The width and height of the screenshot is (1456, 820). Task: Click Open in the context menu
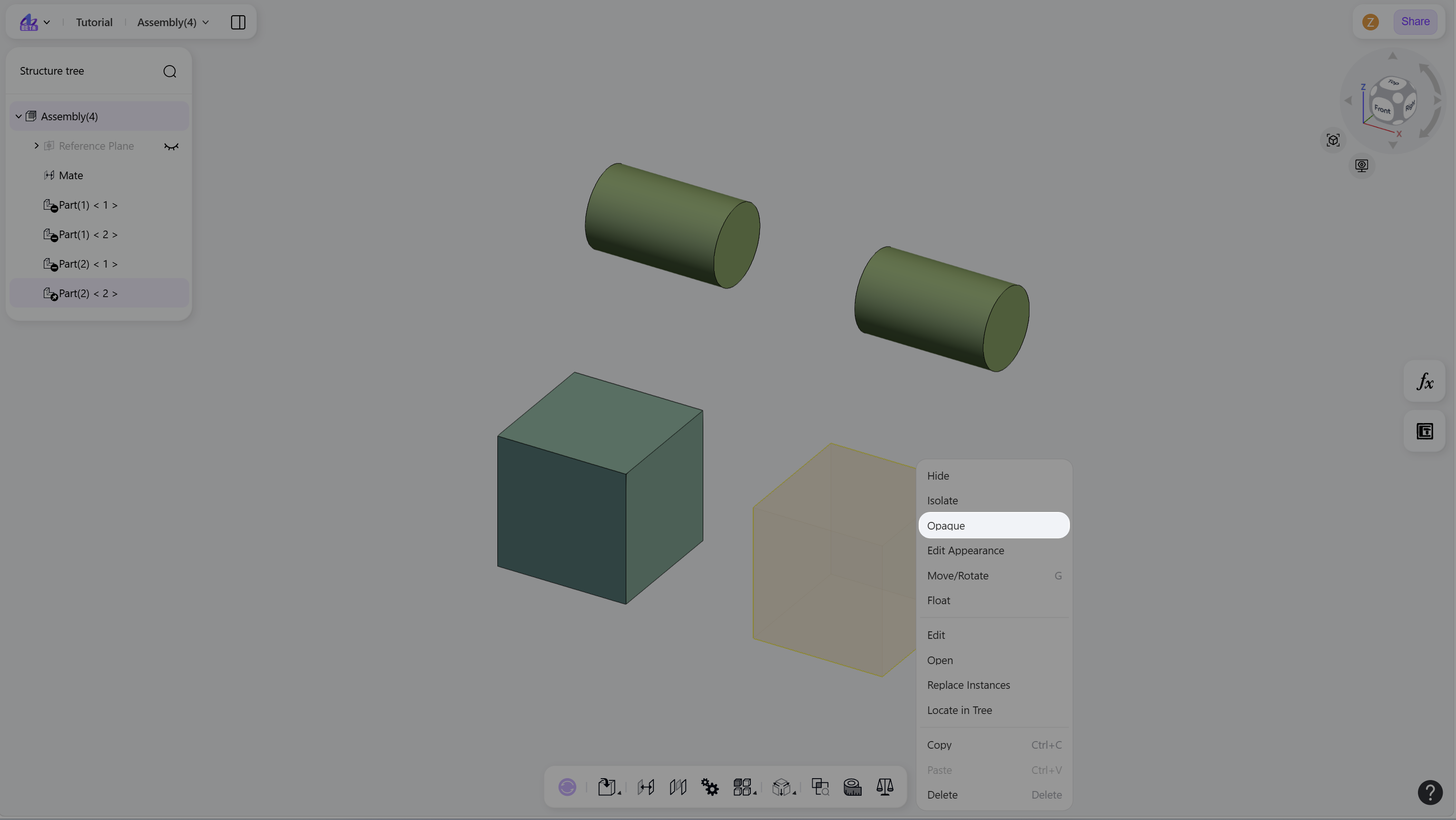click(x=994, y=660)
